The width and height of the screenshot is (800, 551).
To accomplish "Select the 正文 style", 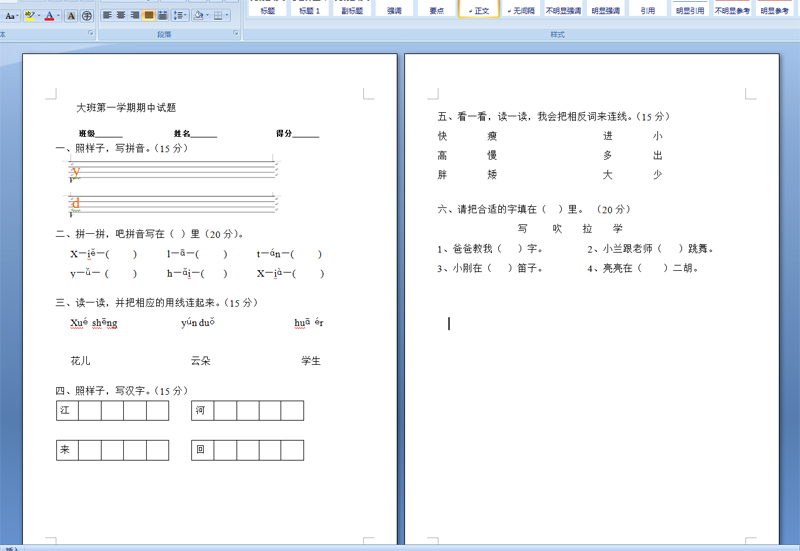I will (x=479, y=9).
